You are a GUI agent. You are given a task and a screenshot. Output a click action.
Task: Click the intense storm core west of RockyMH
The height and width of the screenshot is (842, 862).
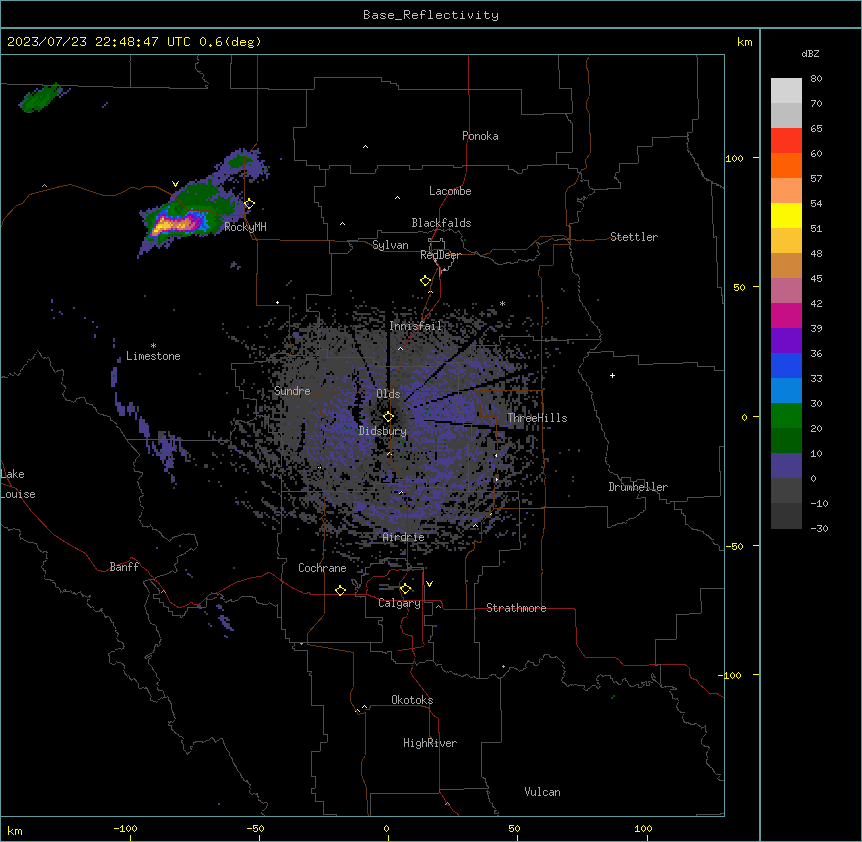pos(177,224)
